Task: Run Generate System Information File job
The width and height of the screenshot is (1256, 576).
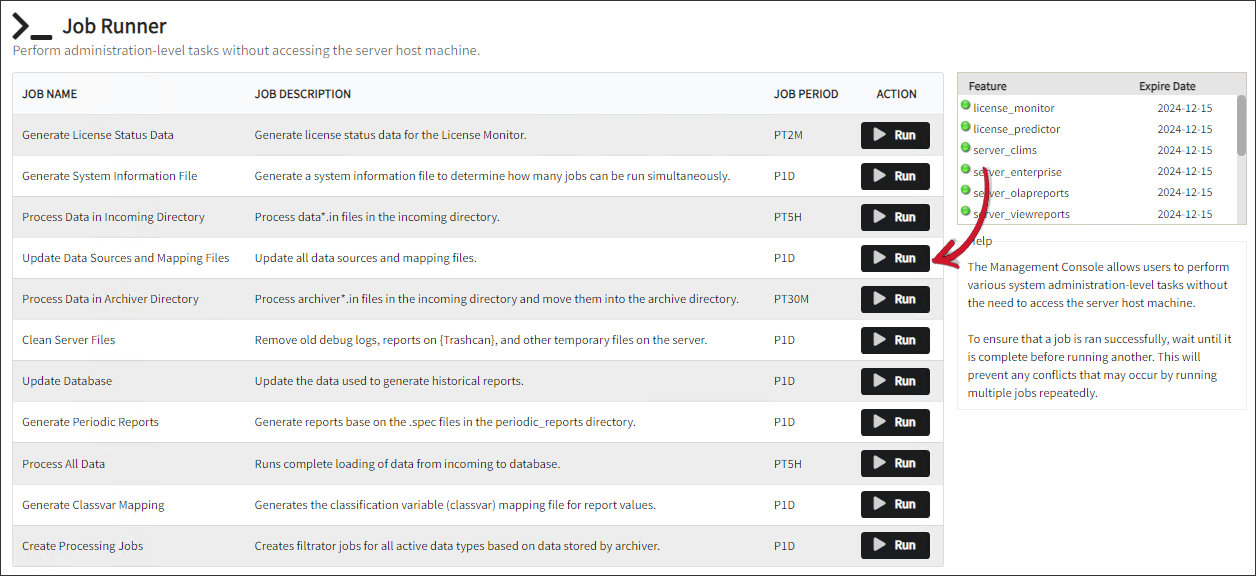Action: coord(895,176)
